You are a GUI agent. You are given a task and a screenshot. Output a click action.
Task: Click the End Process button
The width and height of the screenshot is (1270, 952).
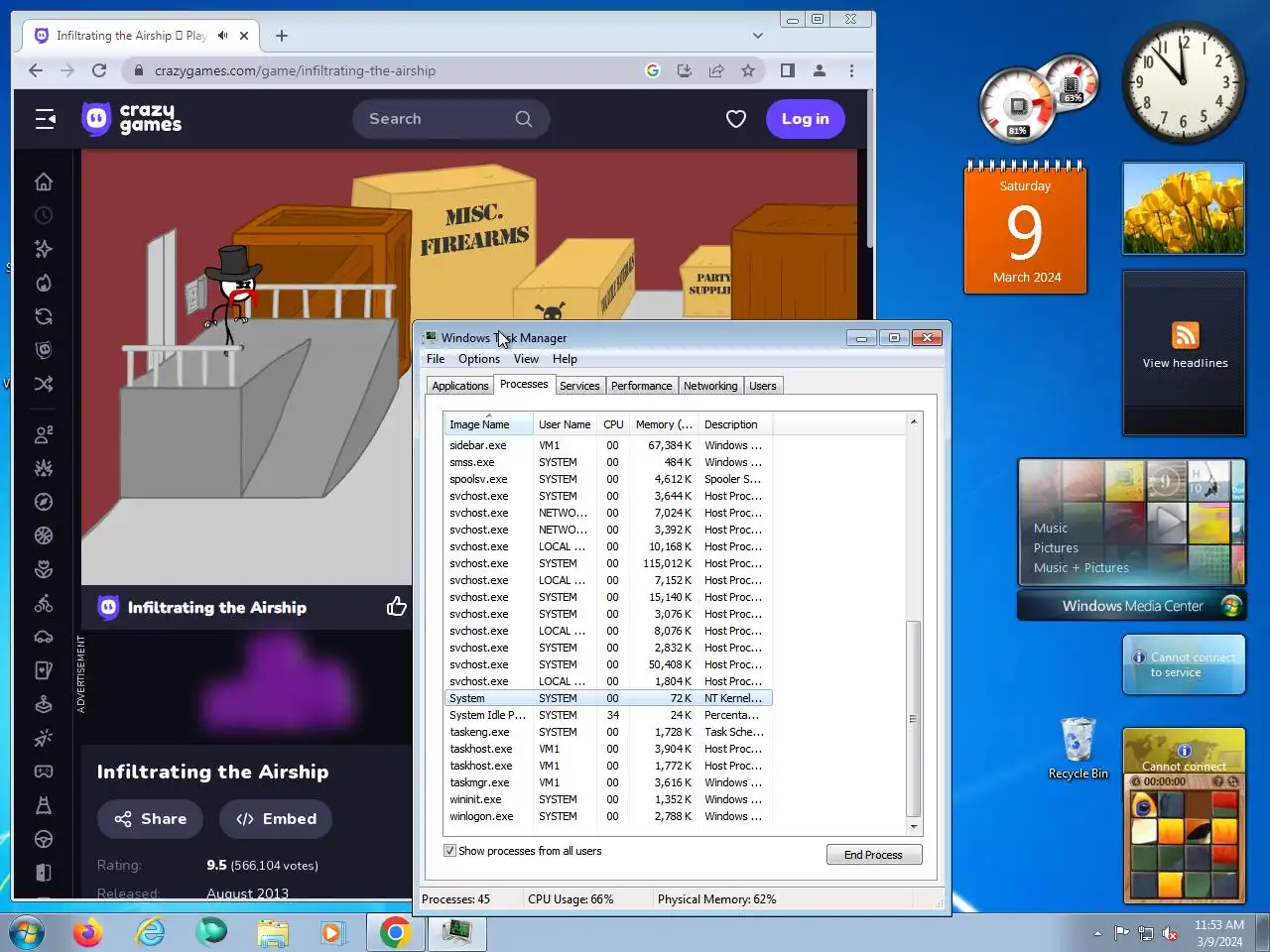point(874,855)
